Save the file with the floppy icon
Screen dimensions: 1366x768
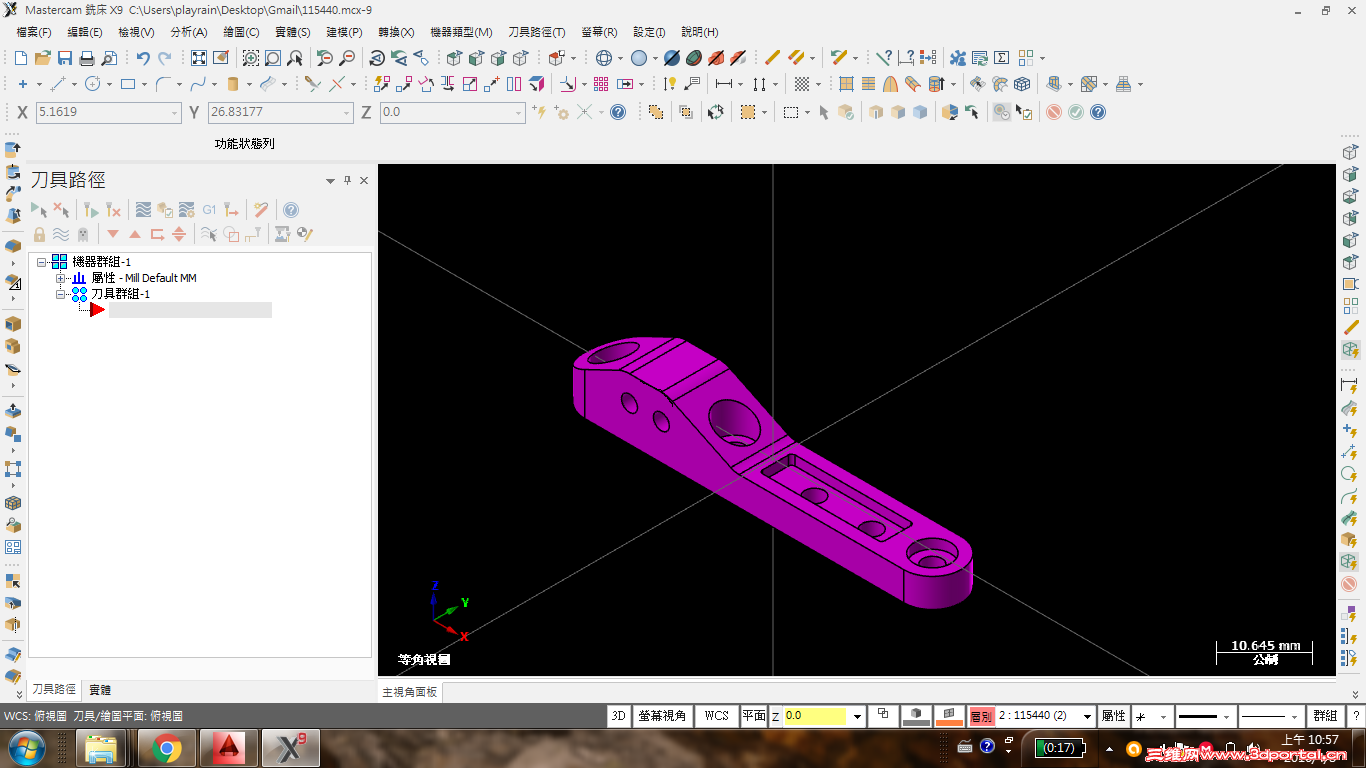tap(65, 58)
